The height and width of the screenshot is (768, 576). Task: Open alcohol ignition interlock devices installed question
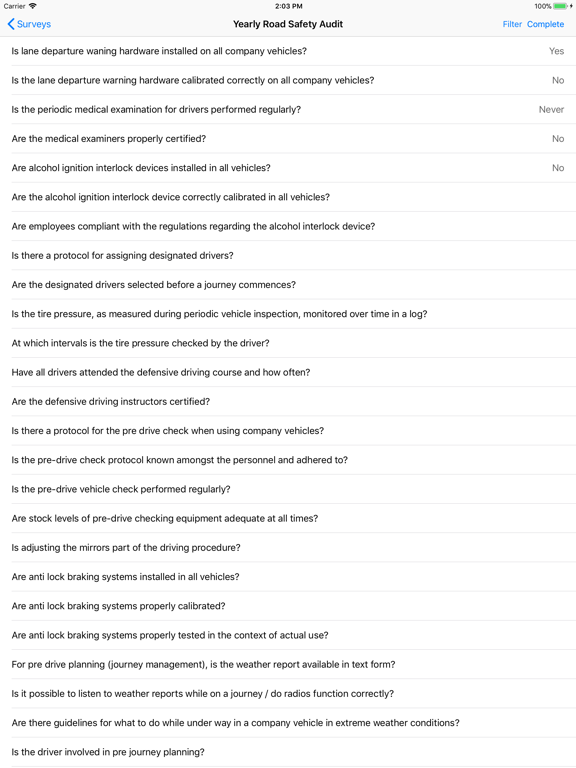tap(288, 168)
